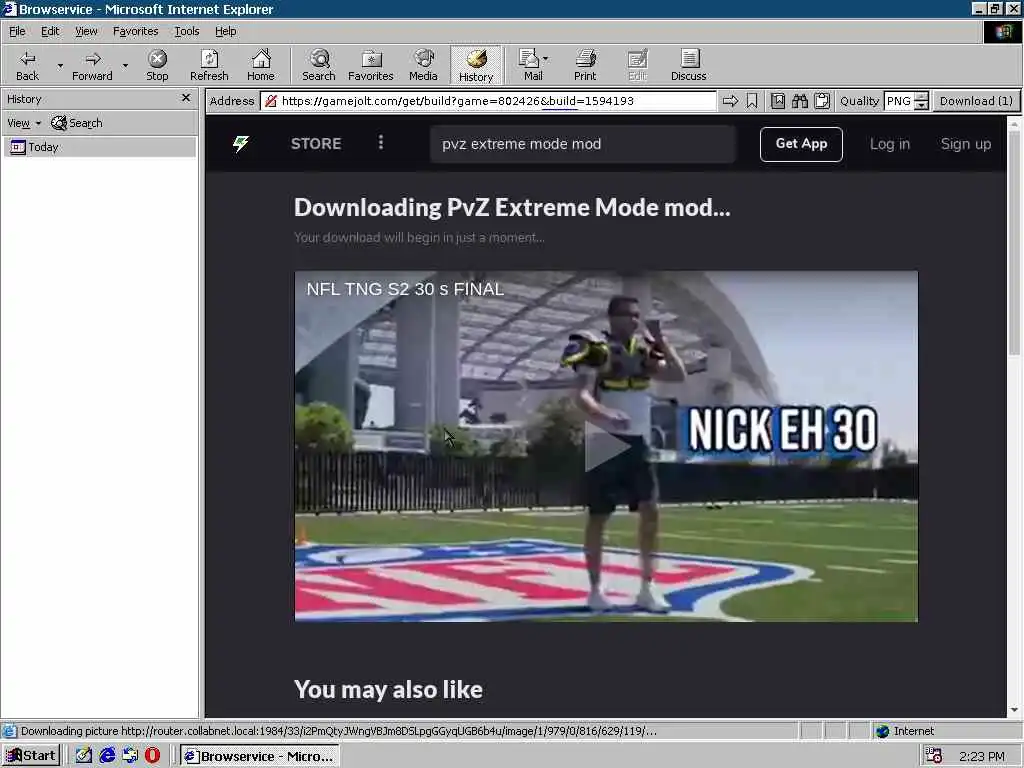
Task: Open the Tools menu
Action: (x=186, y=31)
